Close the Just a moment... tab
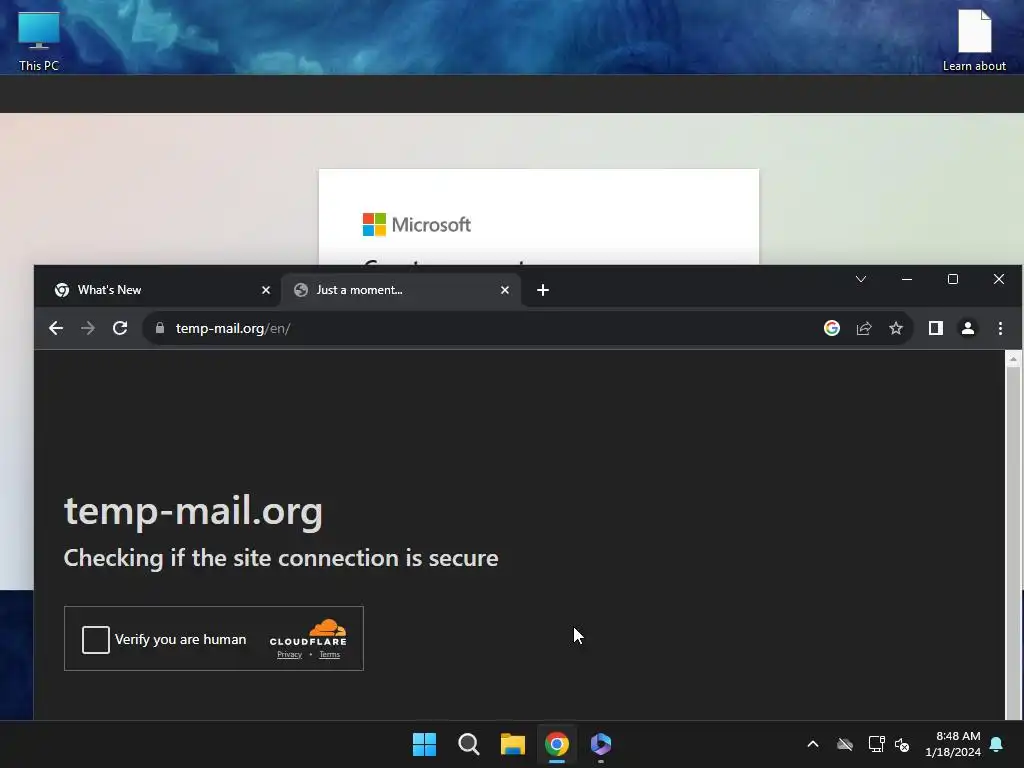1024x768 pixels. (505, 290)
